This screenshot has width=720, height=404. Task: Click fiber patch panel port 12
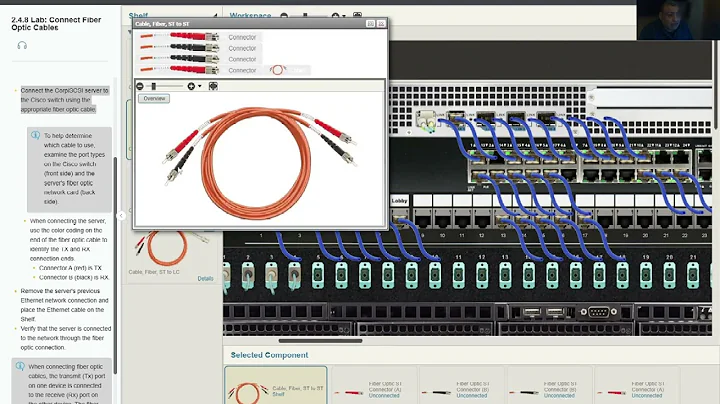[482, 275]
